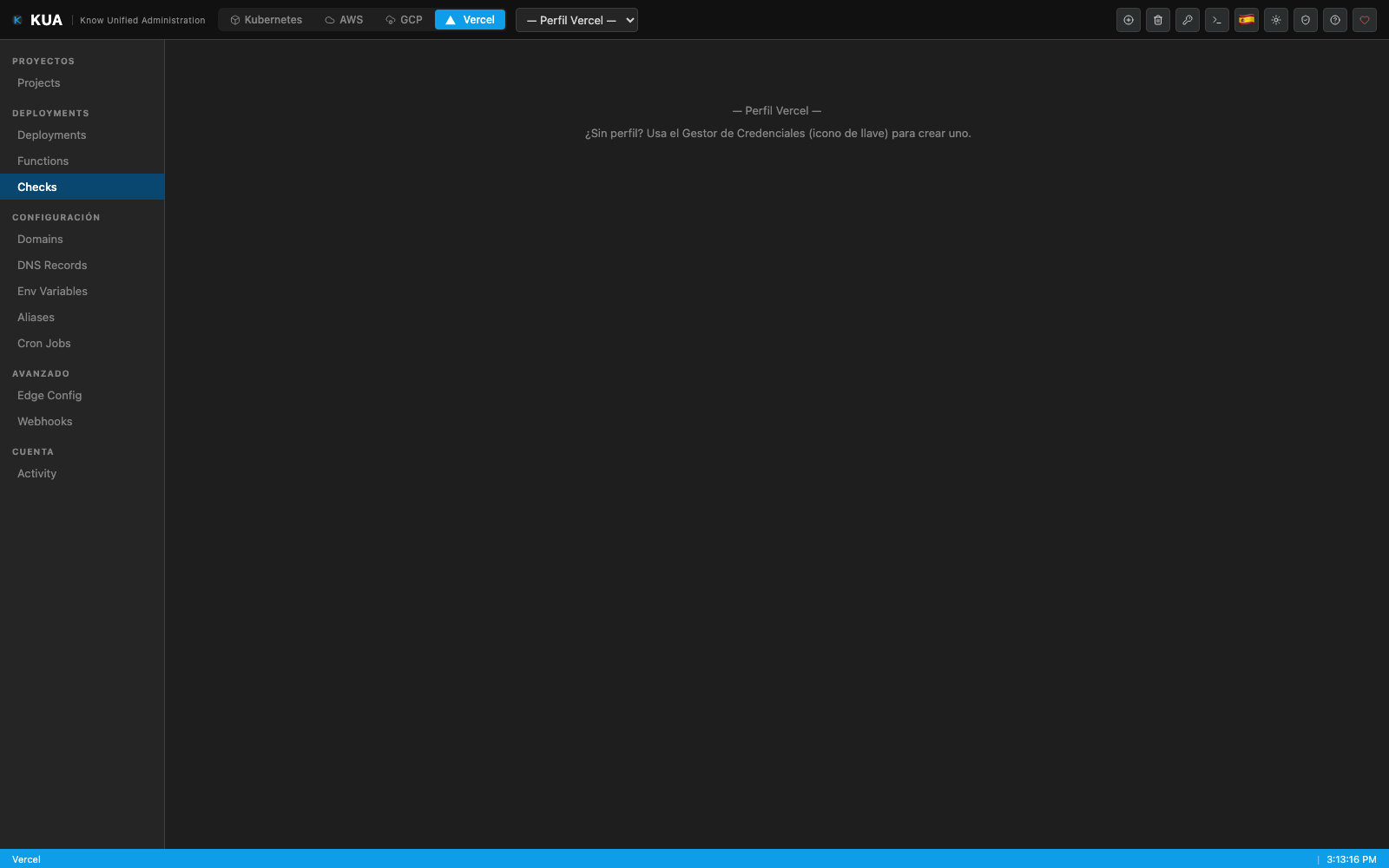Image resolution: width=1389 pixels, height=868 pixels.
Task: Open the Perfil Vercel profile dropdown
Action: pos(576,20)
